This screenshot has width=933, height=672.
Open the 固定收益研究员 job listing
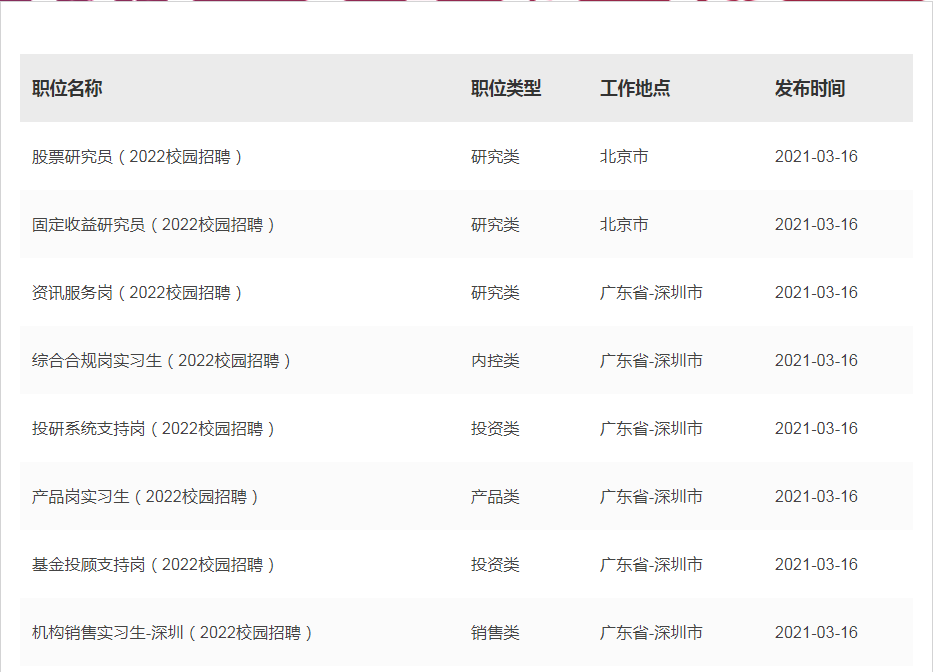(x=154, y=225)
